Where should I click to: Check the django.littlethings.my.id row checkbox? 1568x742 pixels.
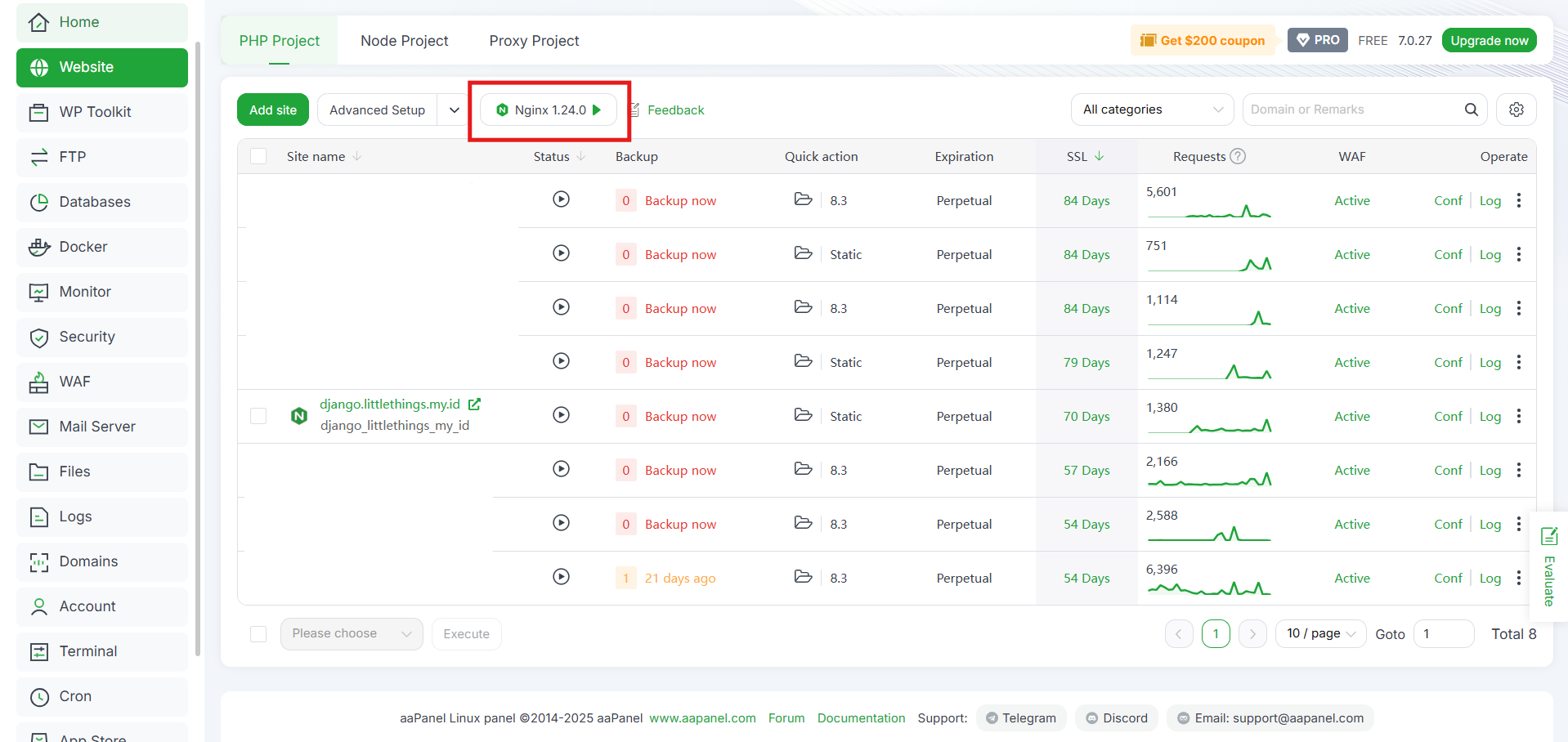pos(258,416)
